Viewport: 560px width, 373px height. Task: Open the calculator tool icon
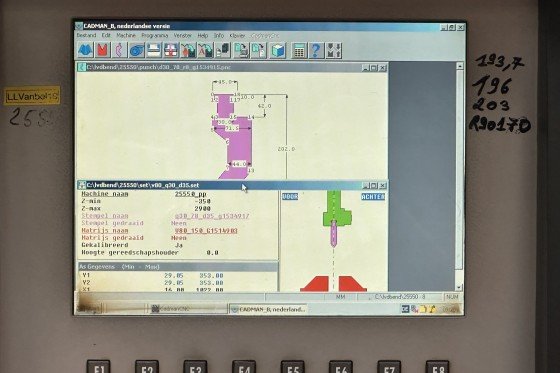(299, 50)
